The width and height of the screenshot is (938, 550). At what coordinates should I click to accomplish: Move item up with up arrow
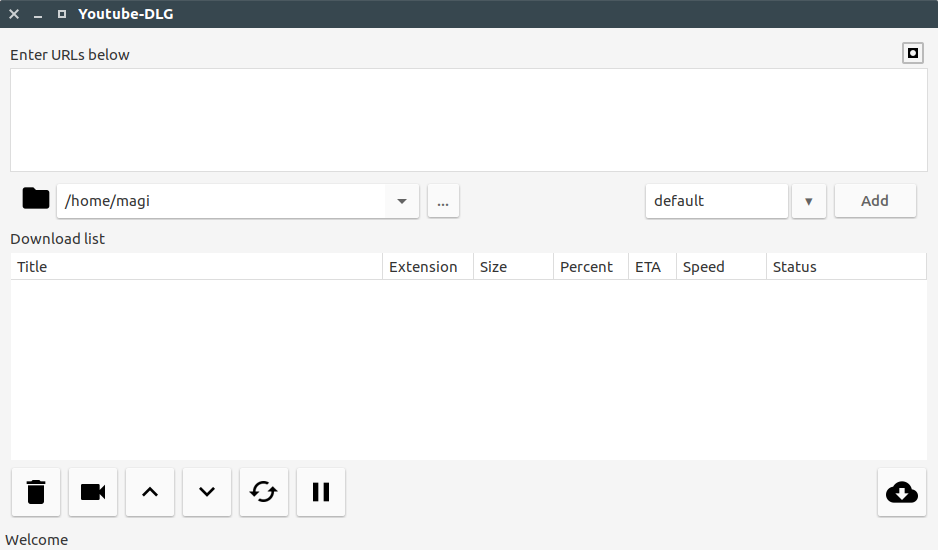pos(150,492)
